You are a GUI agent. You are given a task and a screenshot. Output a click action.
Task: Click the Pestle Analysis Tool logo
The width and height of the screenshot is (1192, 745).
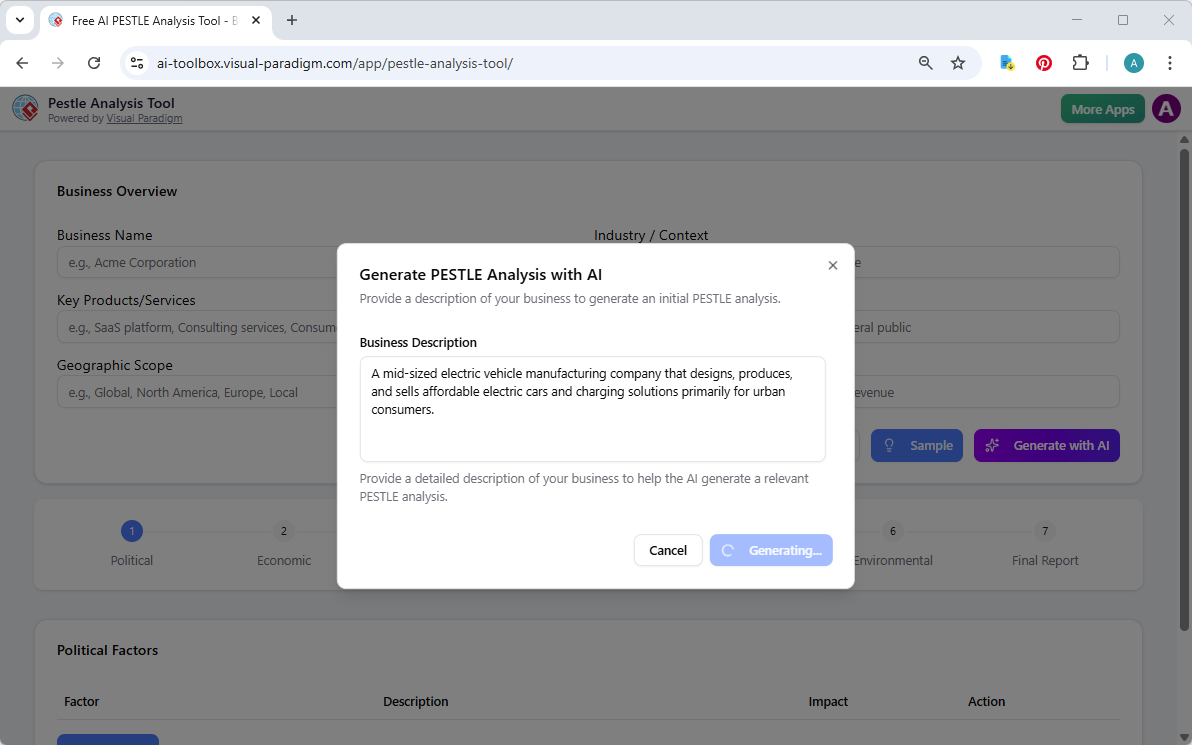tap(25, 108)
